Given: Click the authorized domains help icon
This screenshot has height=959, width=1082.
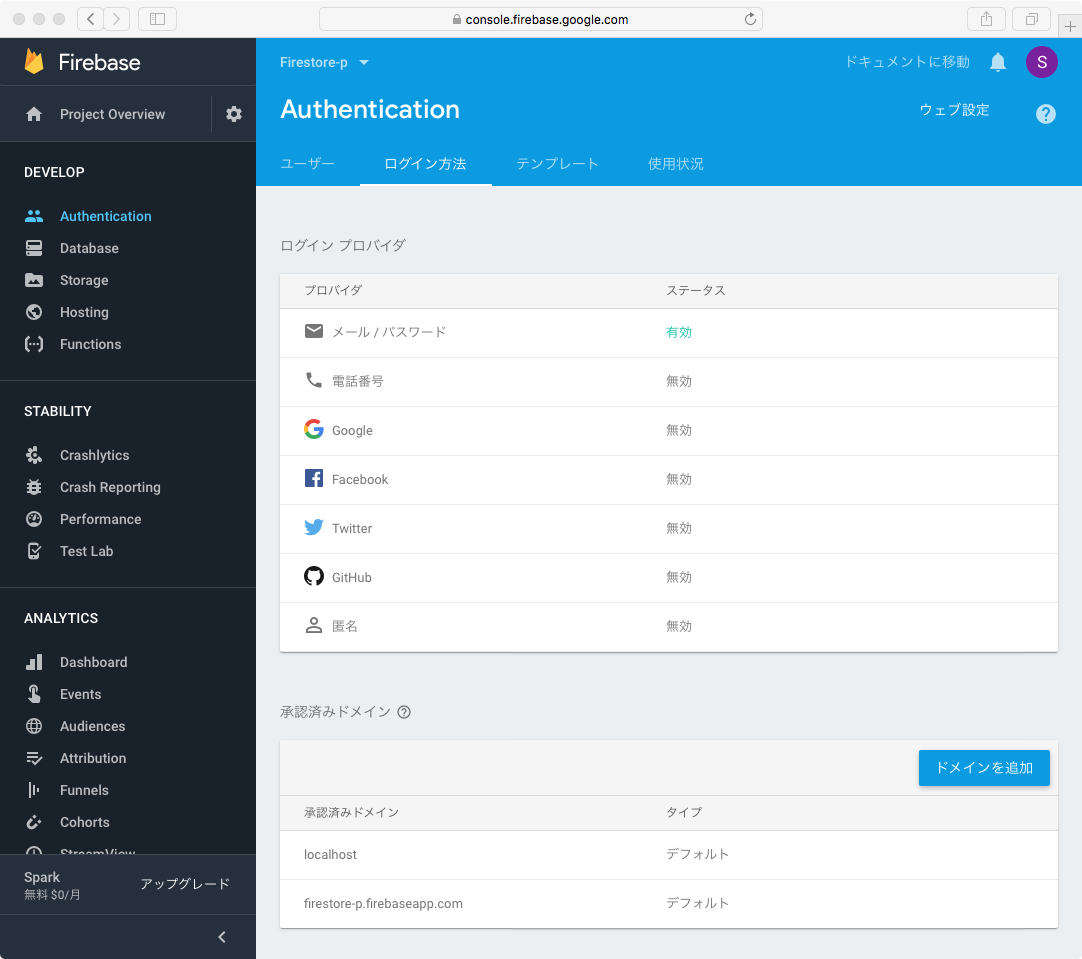Looking at the screenshot, I should [x=404, y=712].
